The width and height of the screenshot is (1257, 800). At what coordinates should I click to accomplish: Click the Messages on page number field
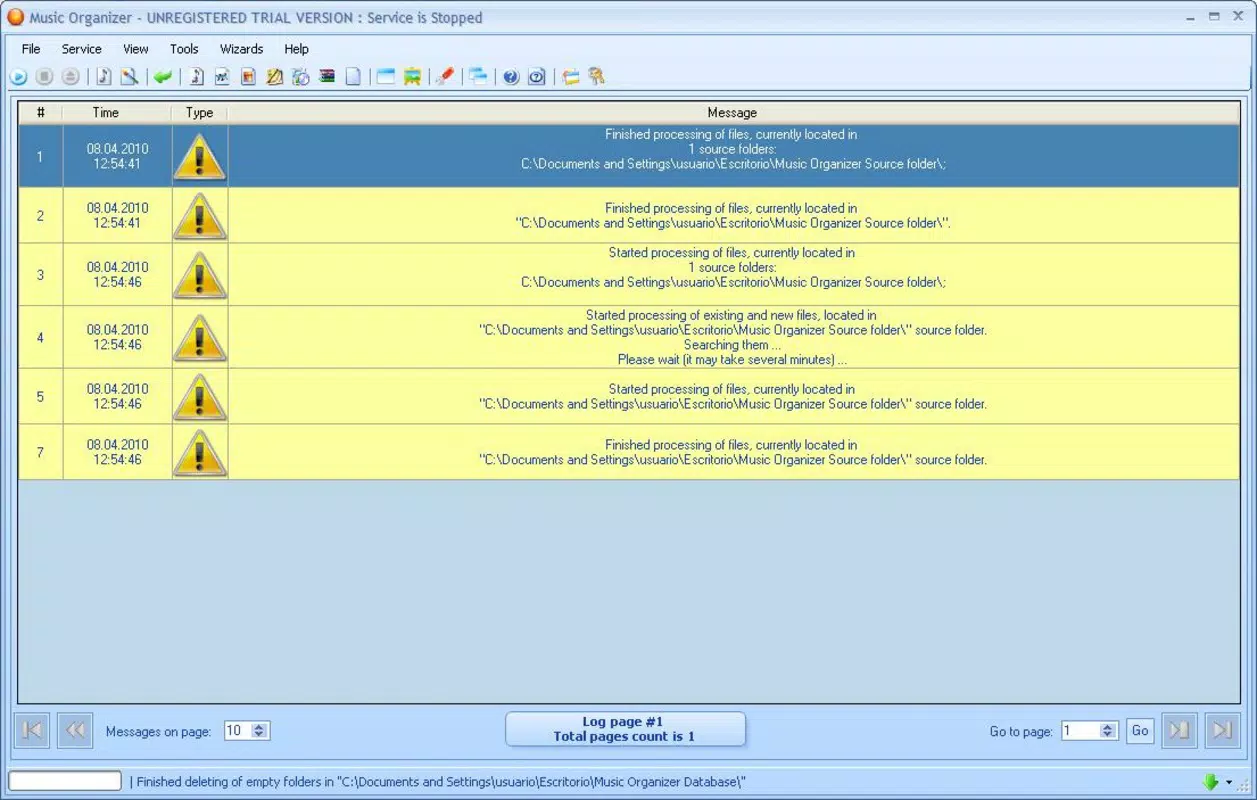(x=237, y=731)
